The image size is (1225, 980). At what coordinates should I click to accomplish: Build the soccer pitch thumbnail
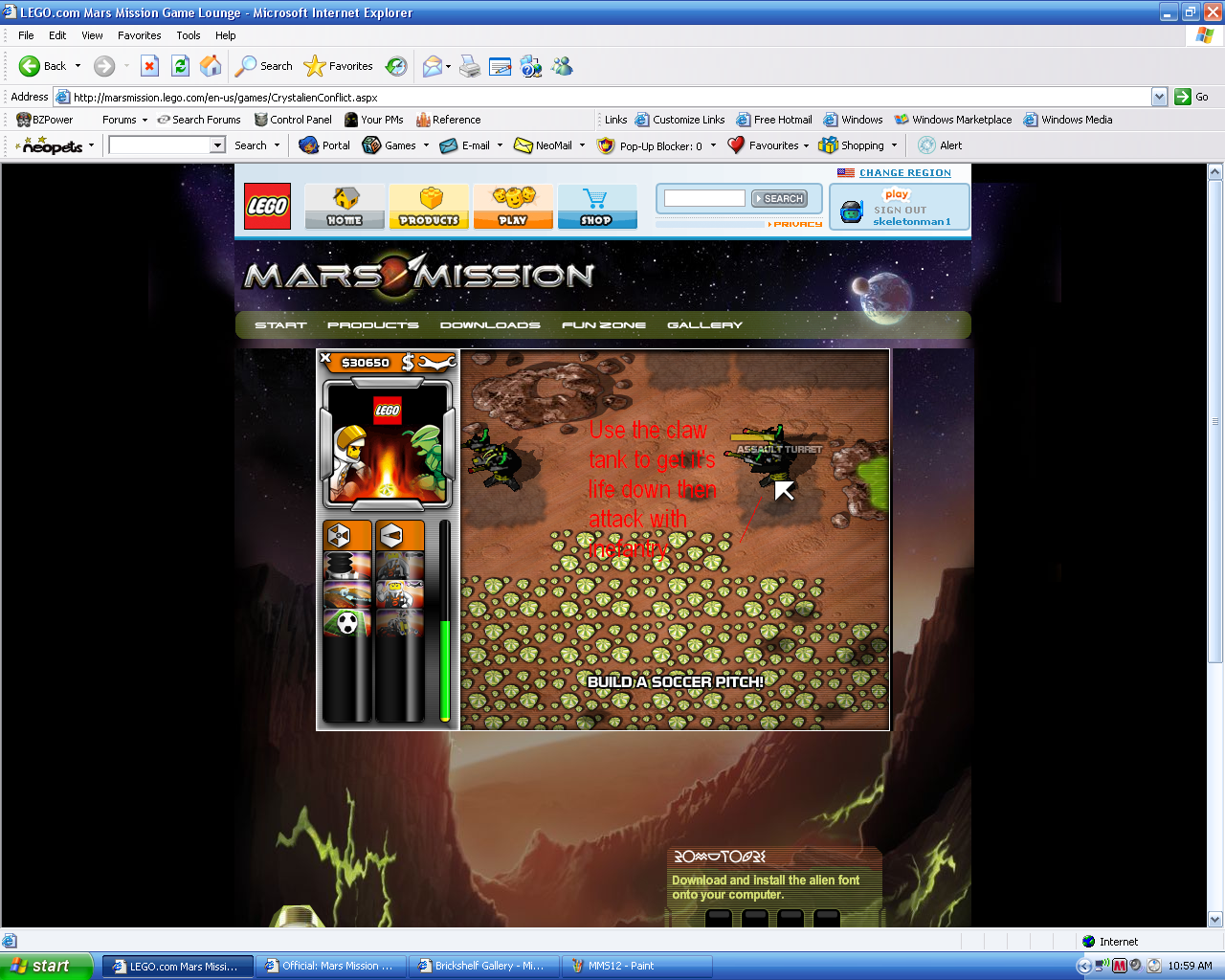pos(346,623)
